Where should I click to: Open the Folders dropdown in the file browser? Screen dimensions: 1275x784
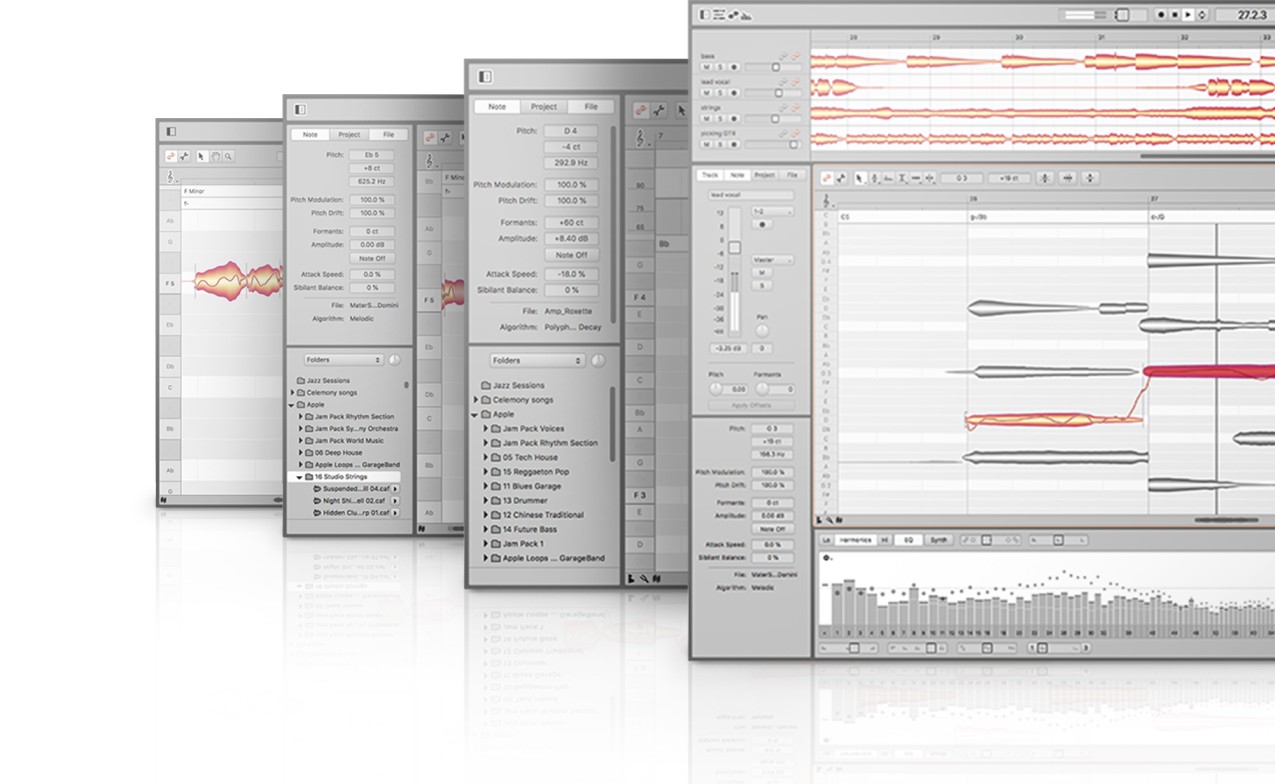click(538, 360)
